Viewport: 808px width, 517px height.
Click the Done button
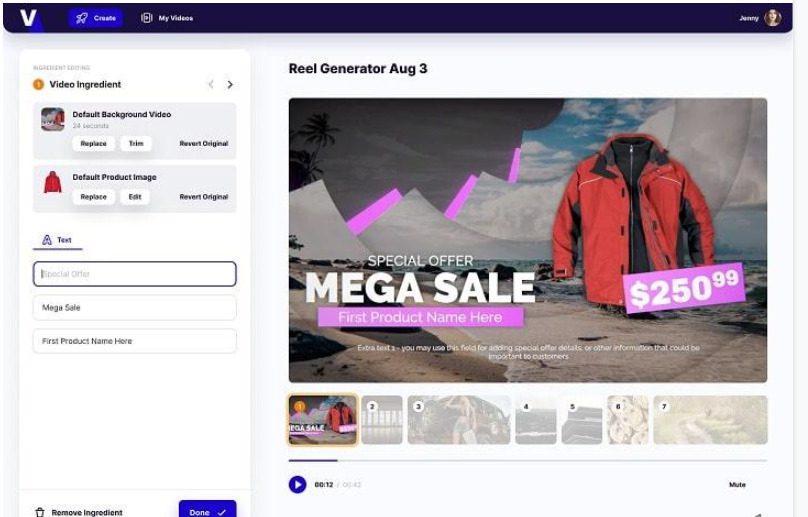(x=207, y=511)
